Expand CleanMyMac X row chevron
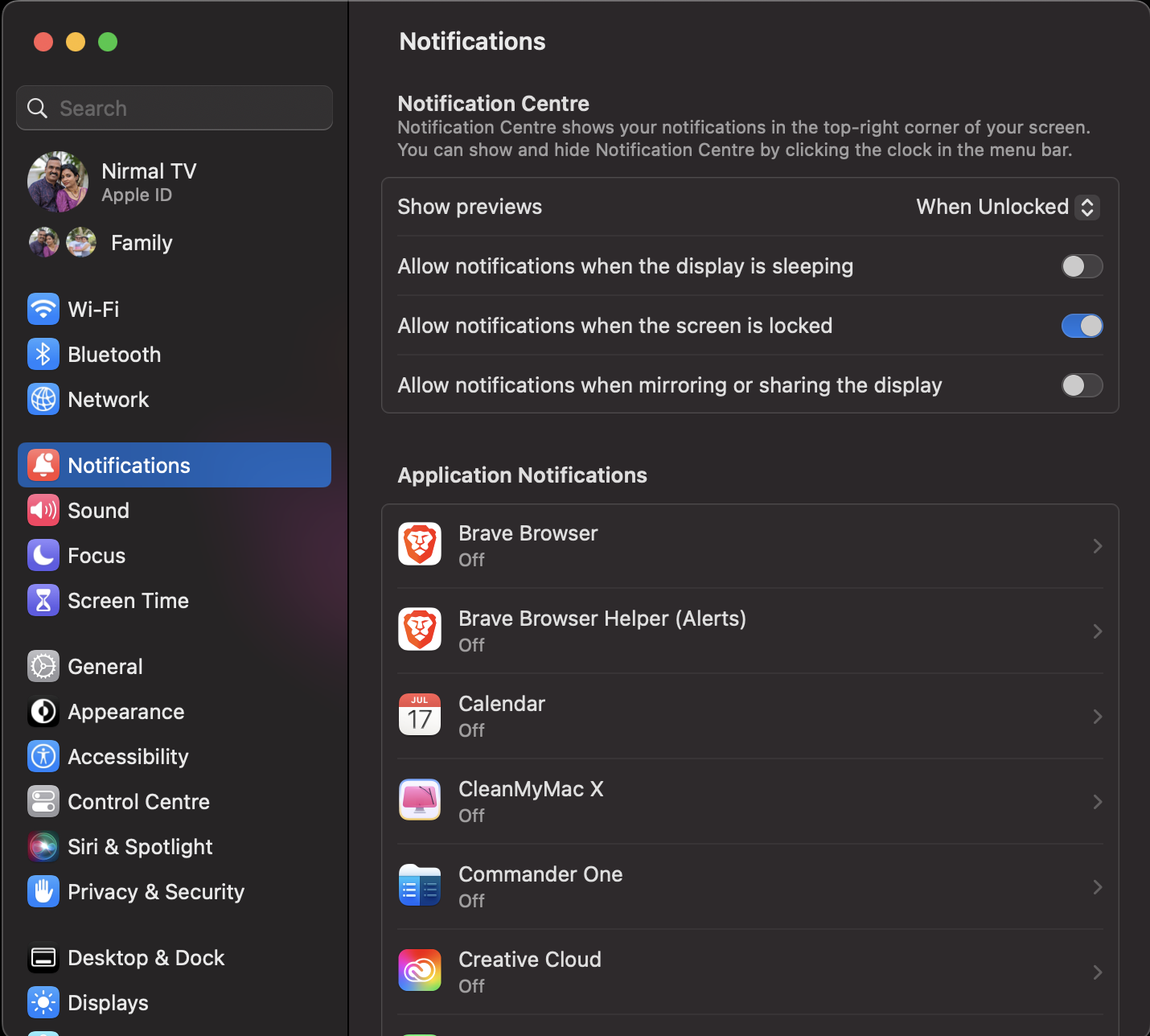The height and width of the screenshot is (1036, 1150). pos(1098,802)
